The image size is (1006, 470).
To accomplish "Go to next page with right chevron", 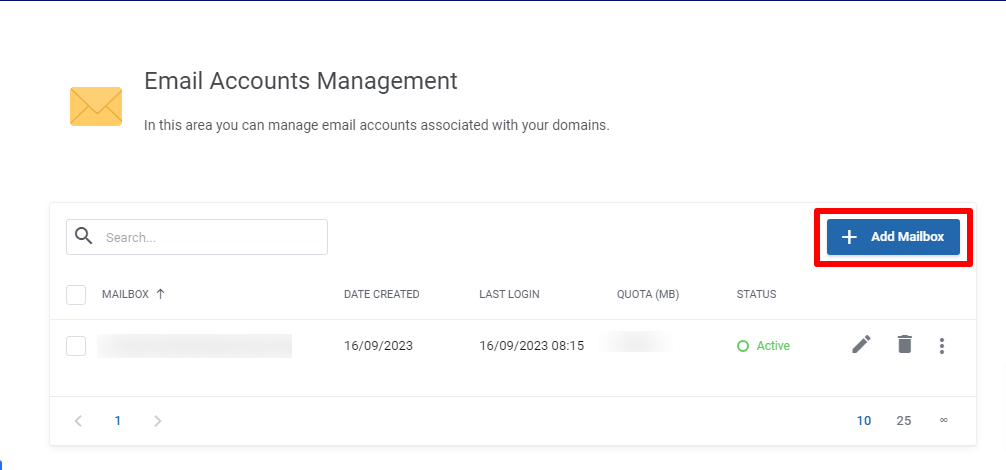I will click(157, 421).
